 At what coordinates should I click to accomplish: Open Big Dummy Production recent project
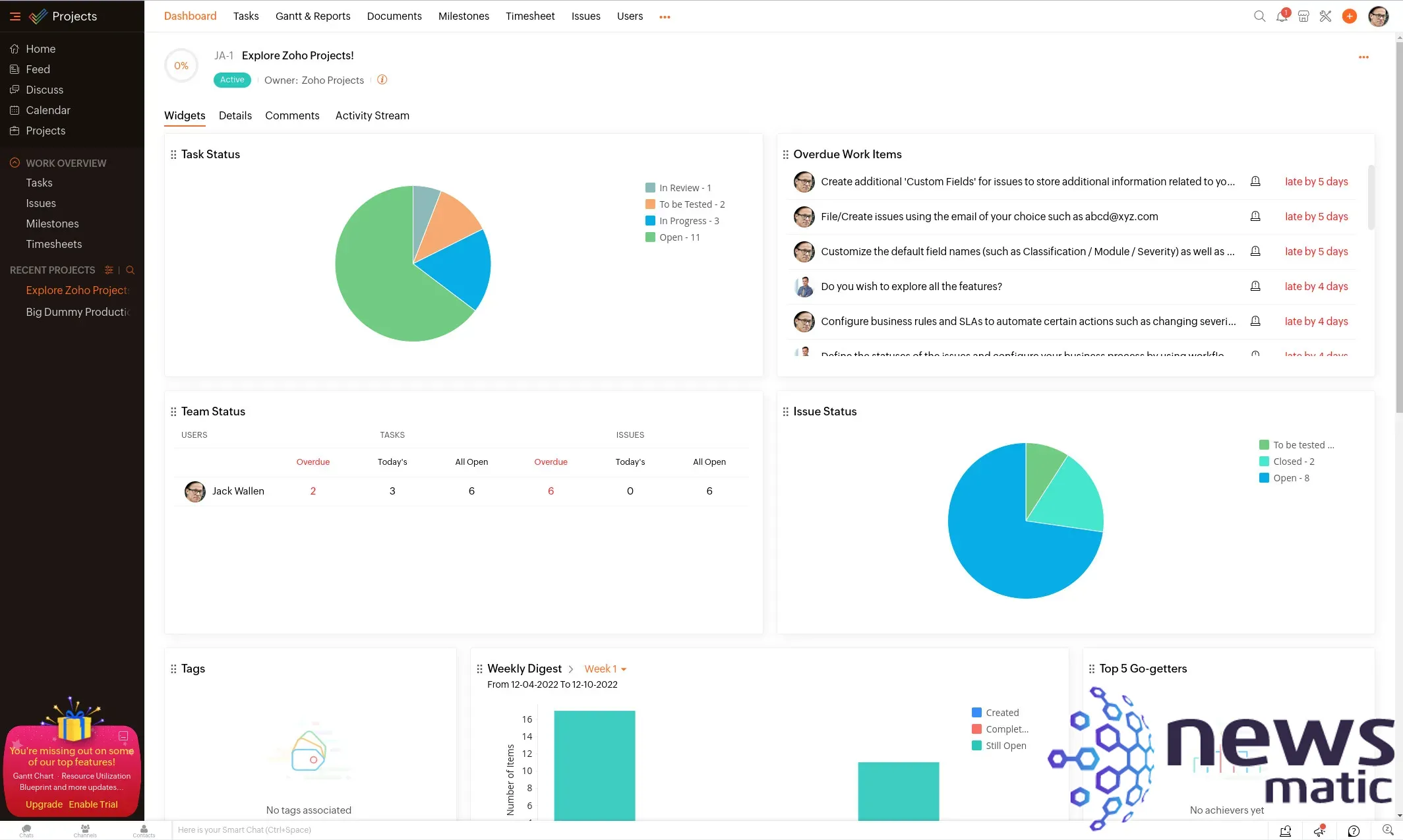78,312
